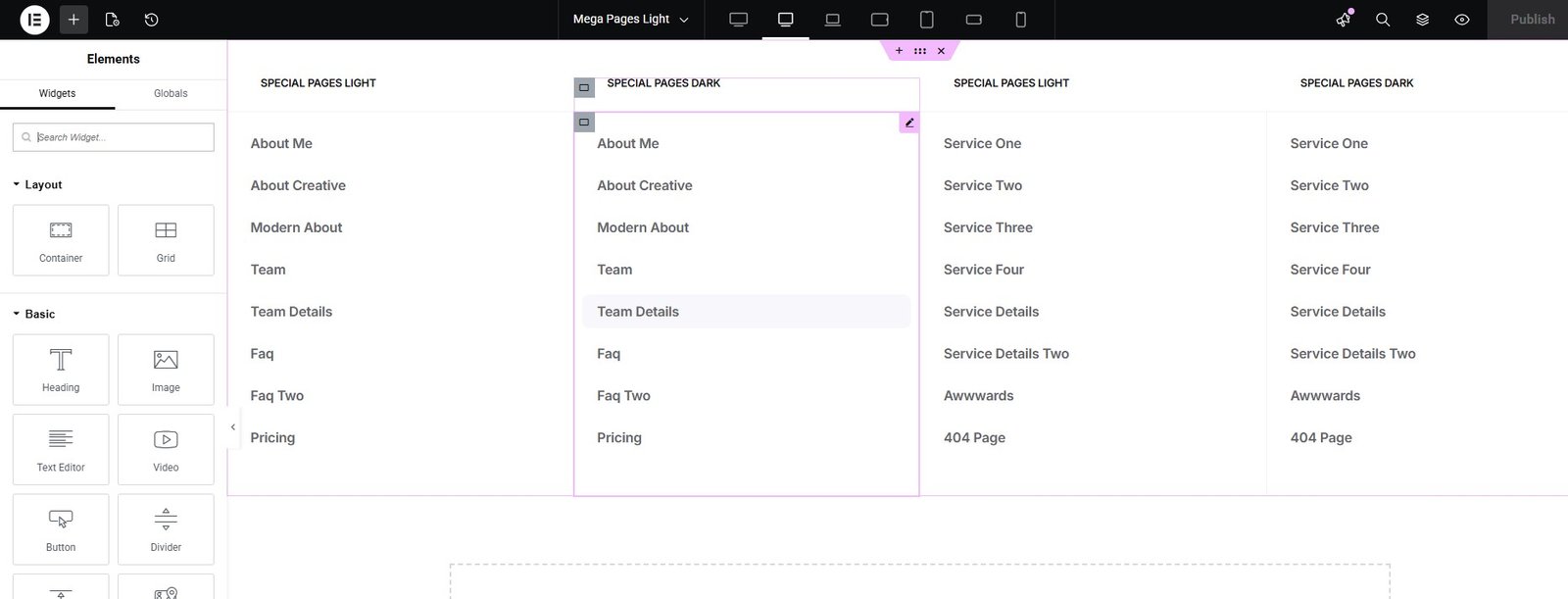This screenshot has height=599, width=1568.
Task: Switch to mobile portrait device mode
Action: [x=1020, y=20]
